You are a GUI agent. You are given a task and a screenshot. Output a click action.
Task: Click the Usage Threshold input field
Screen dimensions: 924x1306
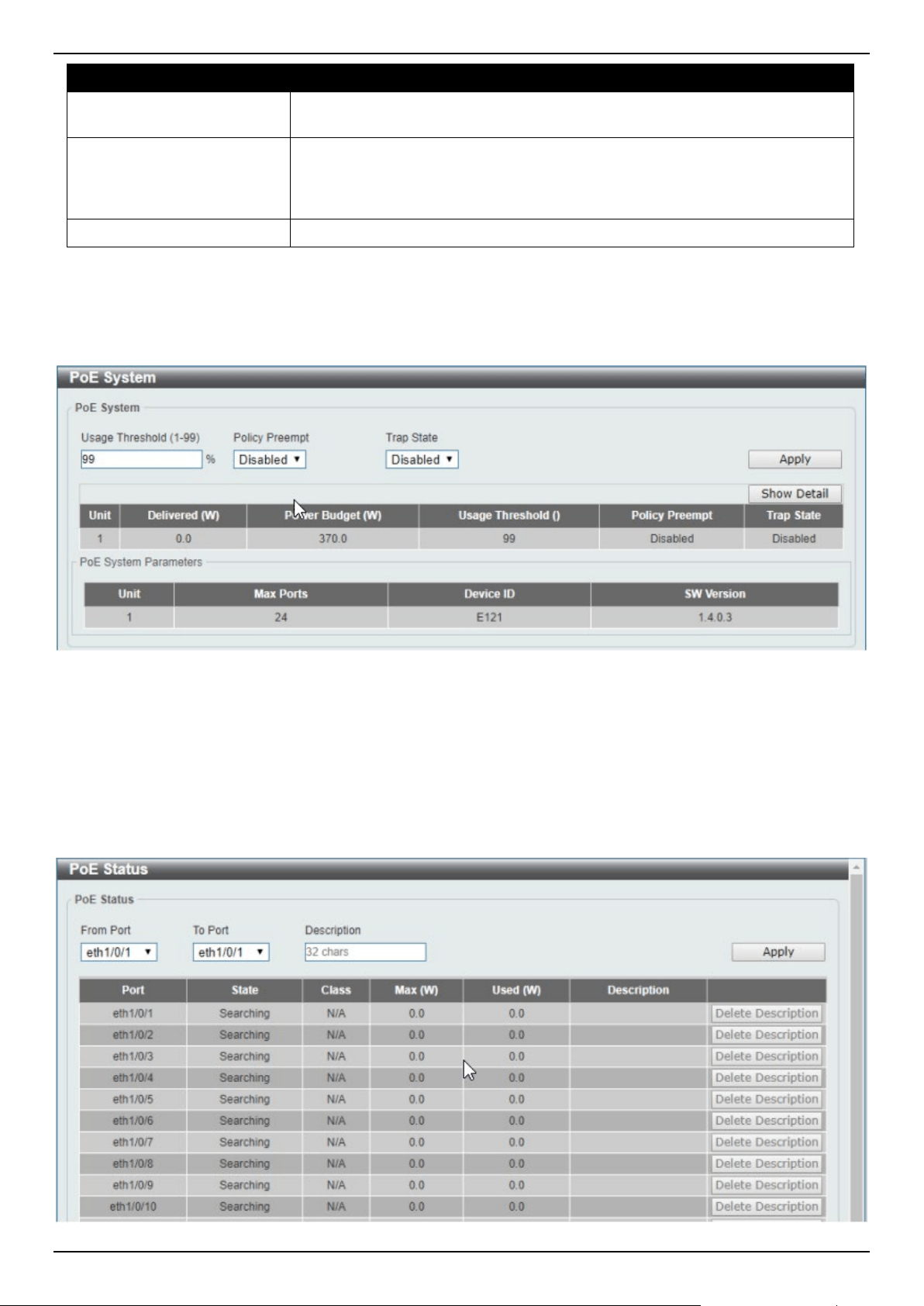(142, 460)
